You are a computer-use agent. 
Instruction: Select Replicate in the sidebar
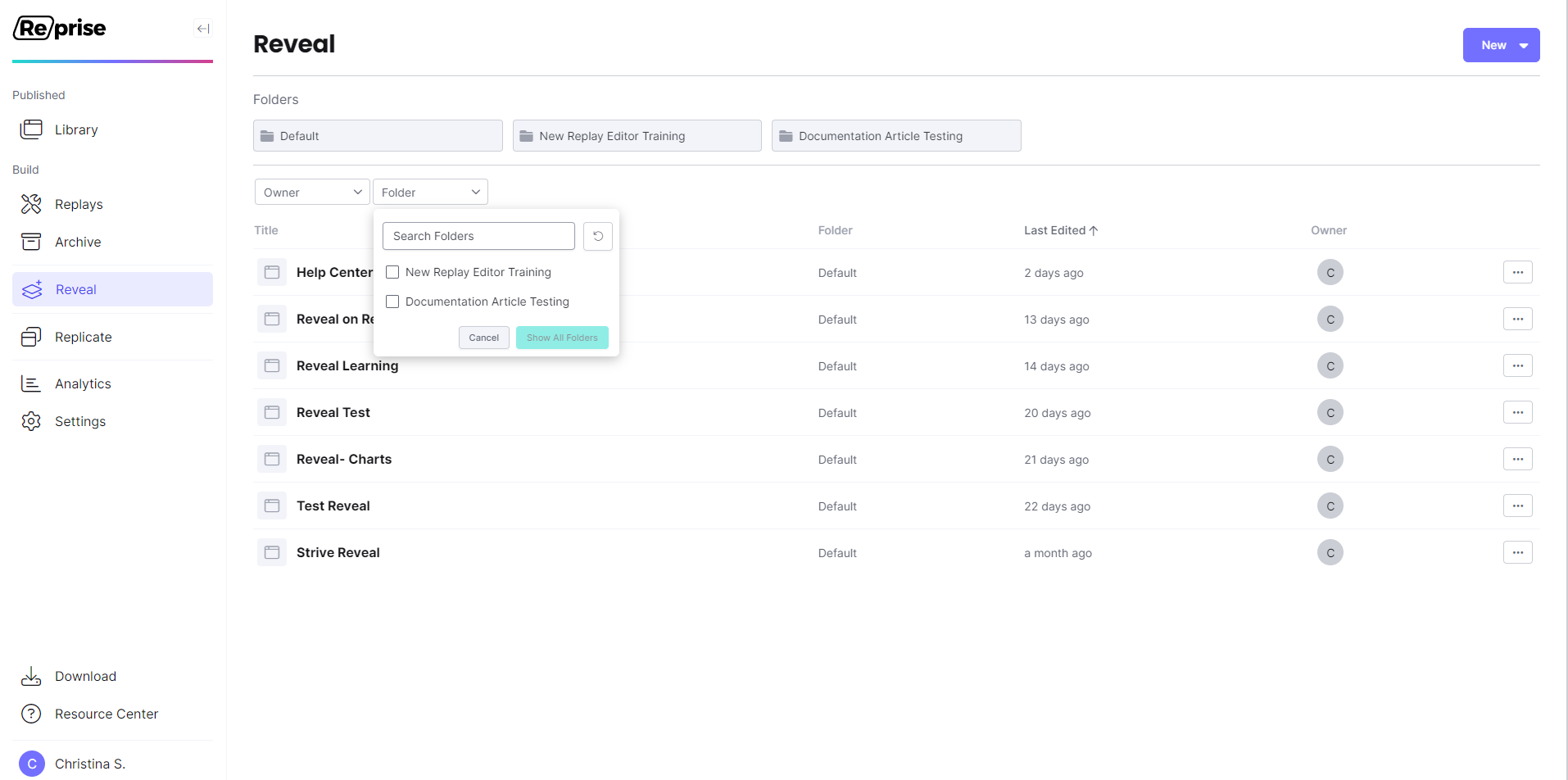tap(84, 337)
